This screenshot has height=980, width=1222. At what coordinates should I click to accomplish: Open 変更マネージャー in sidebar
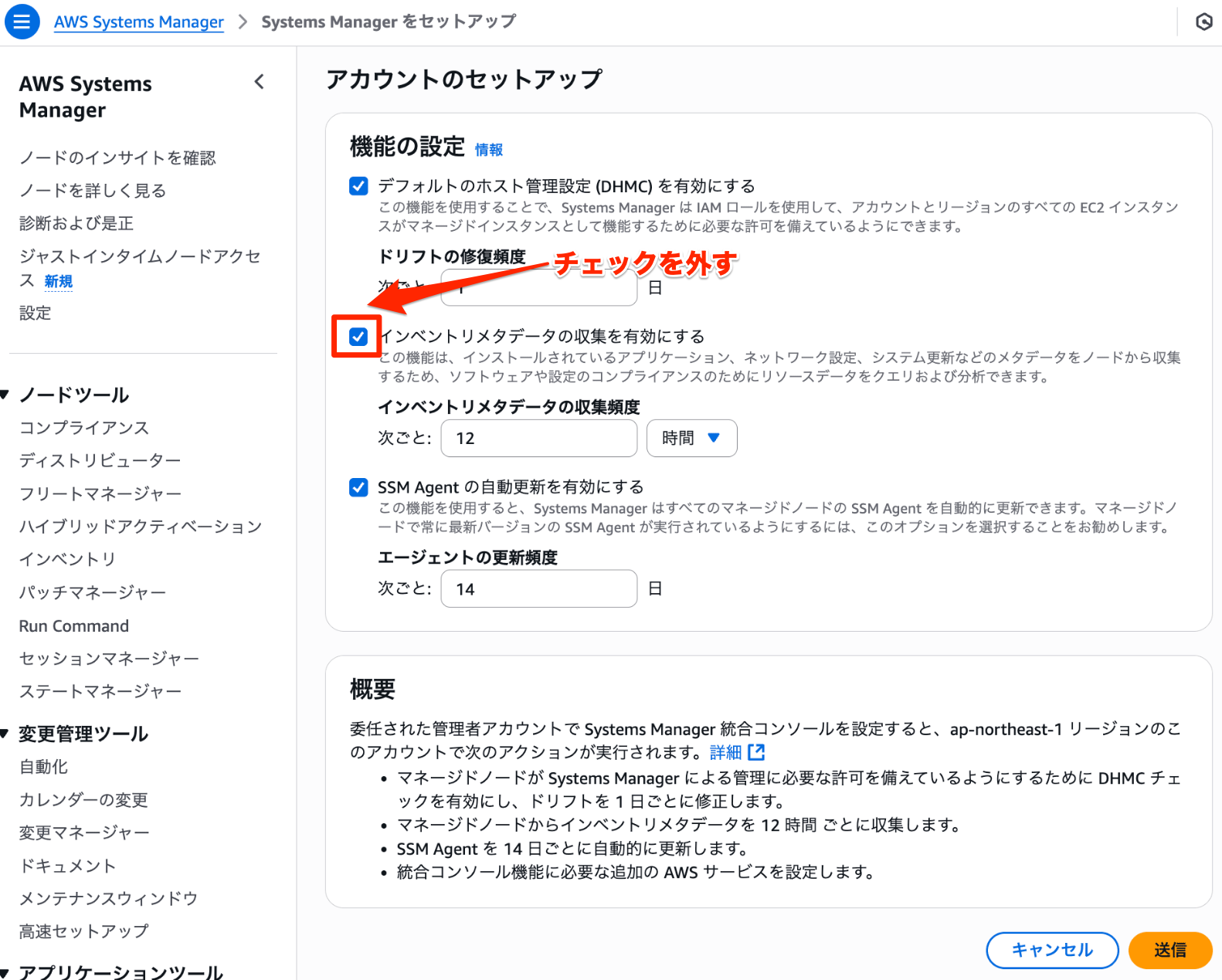click(x=84, y=832)
